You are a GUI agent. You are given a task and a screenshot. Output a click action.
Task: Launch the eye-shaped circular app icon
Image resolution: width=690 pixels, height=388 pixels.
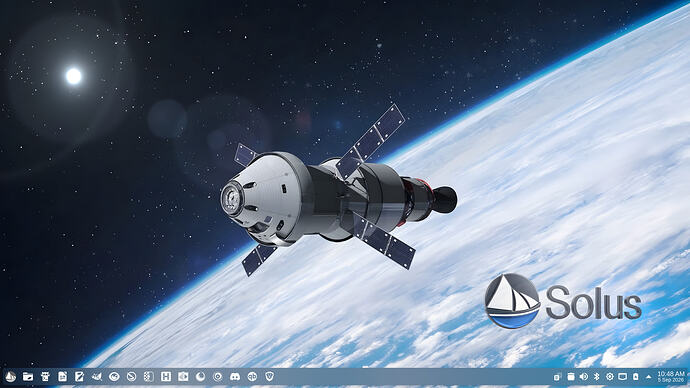click(114, 377)
